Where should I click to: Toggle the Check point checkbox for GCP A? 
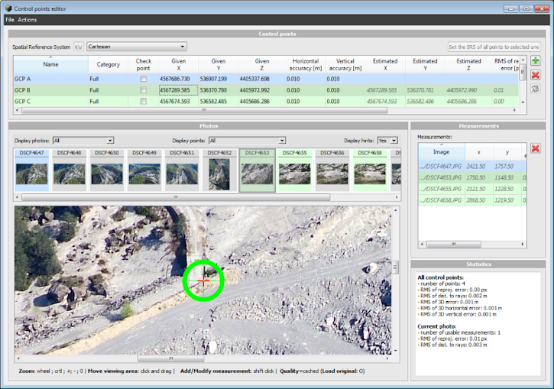tap(143, 79)
